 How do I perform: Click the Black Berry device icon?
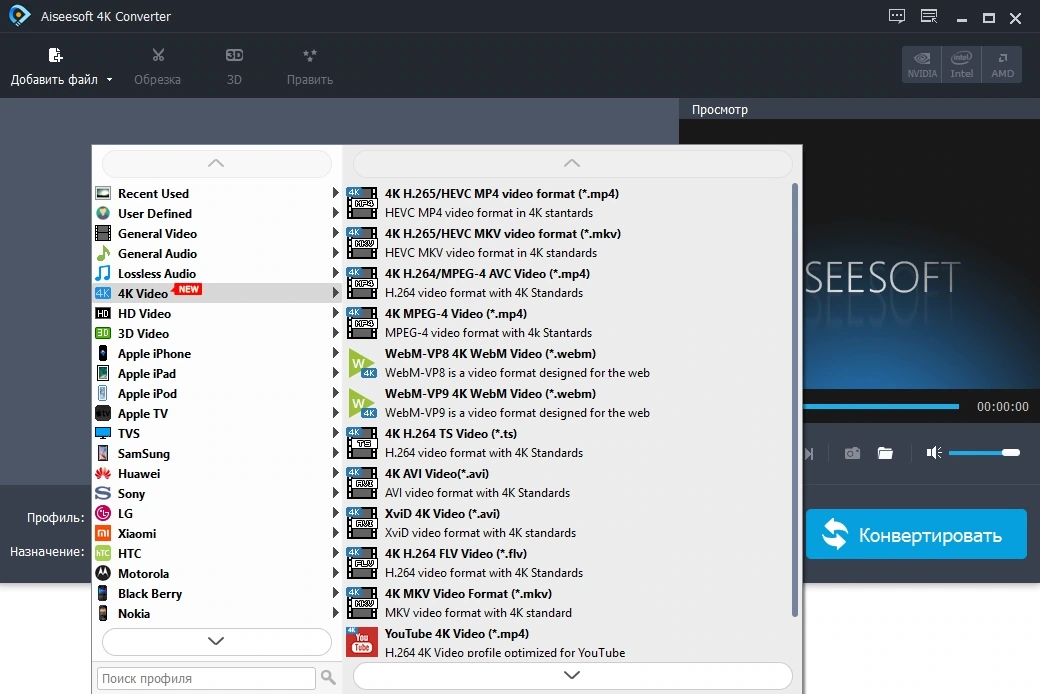click(x=103, y=593)
